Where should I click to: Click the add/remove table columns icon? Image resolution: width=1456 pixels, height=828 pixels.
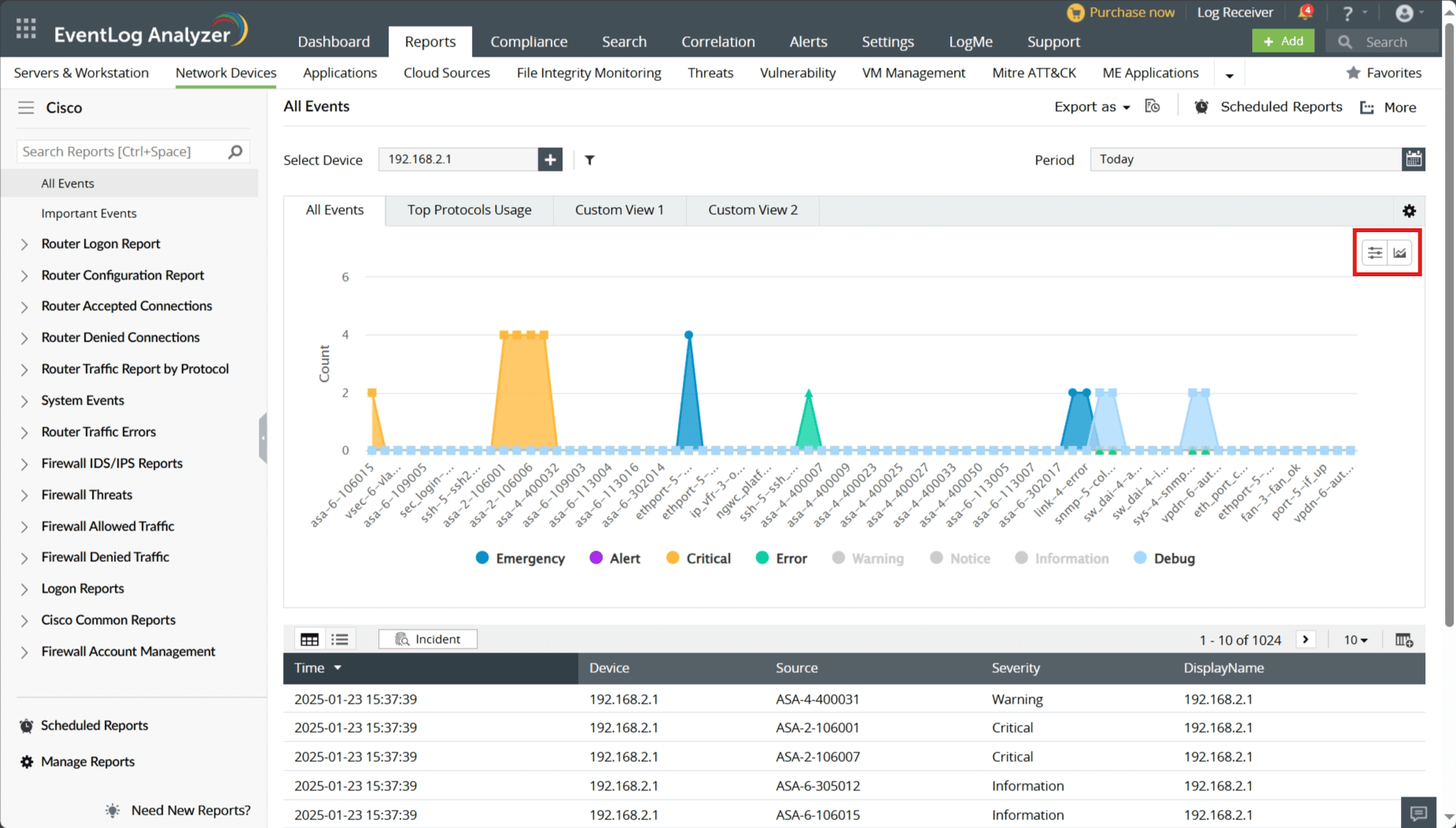point(1403,640)
